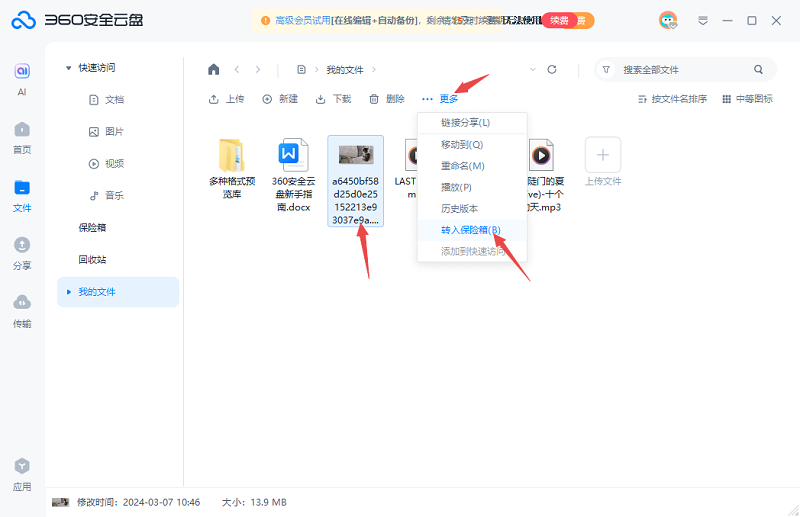
Task: Open the 传输 transfer sidebar section
Action: click(x=22, y=311)
